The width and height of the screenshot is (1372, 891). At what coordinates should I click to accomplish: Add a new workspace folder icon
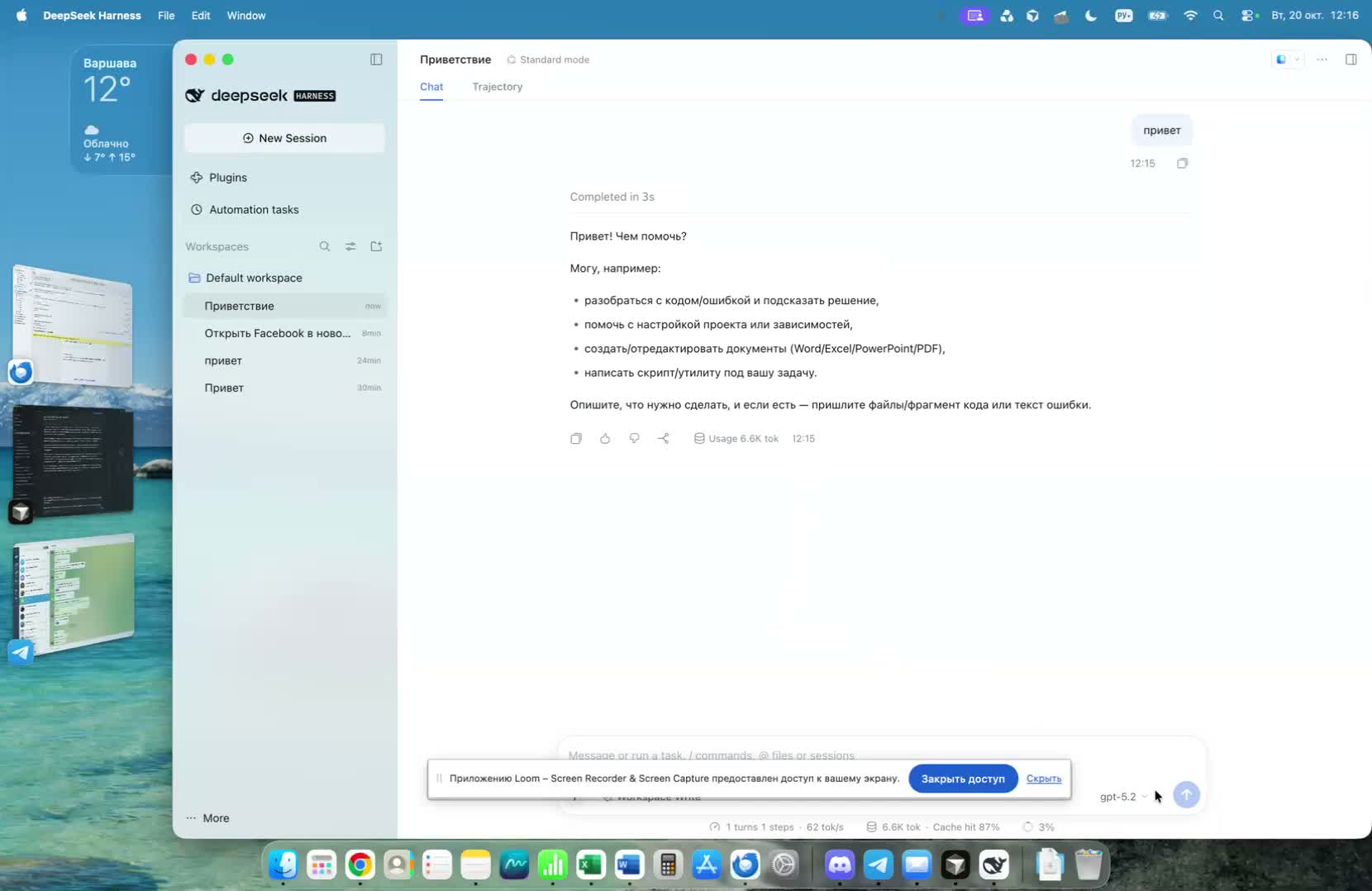(x=376, y=246)
